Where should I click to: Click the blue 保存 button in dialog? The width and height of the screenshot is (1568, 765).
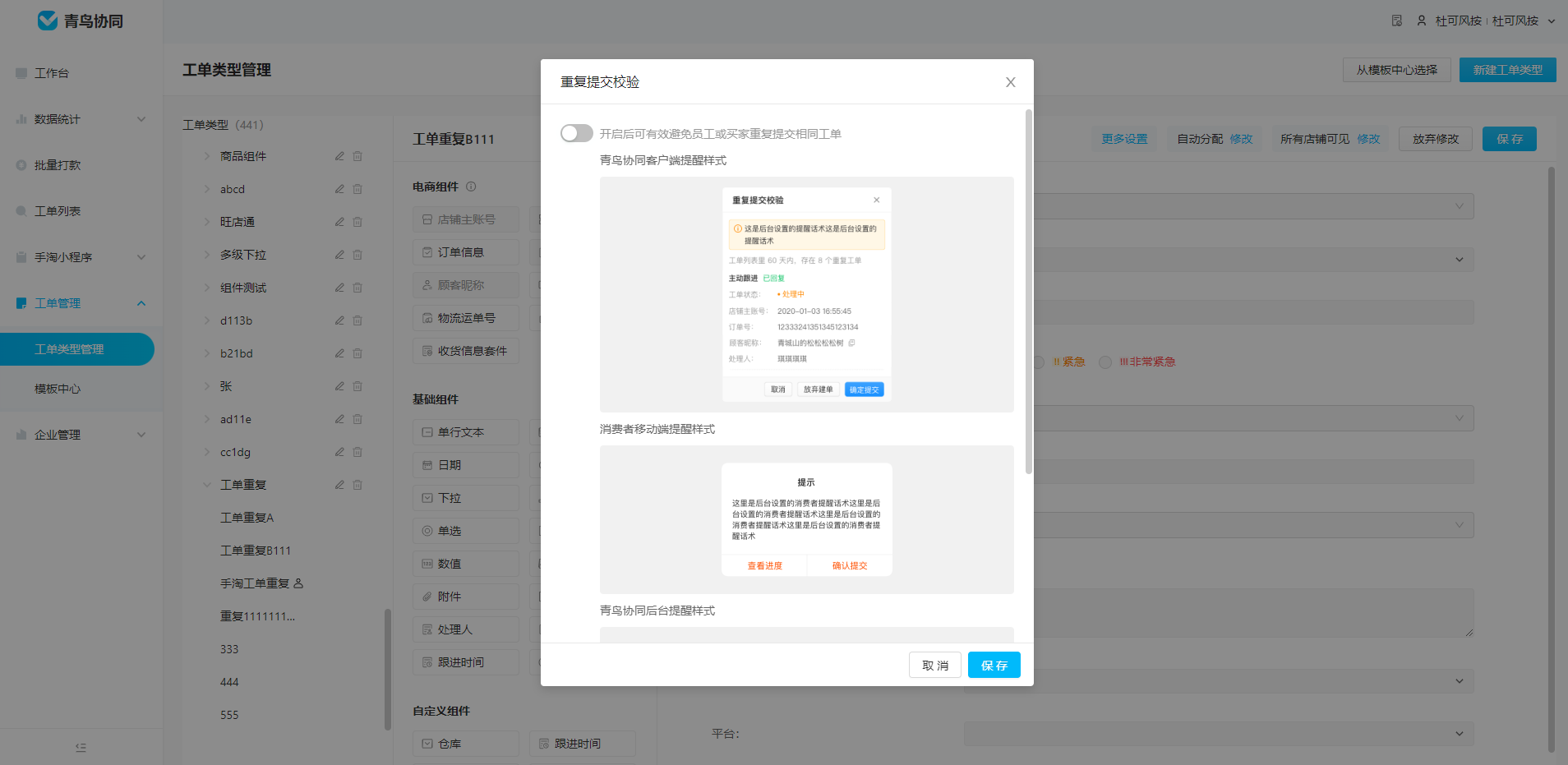pos(994,665)
